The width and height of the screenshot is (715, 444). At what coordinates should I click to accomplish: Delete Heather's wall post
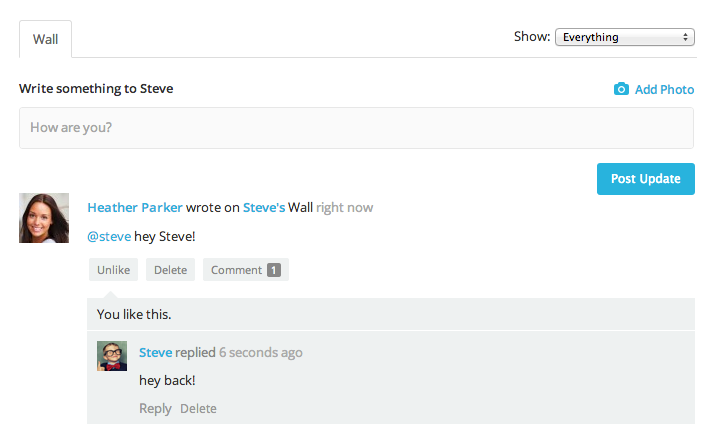[x=170, y=270]
